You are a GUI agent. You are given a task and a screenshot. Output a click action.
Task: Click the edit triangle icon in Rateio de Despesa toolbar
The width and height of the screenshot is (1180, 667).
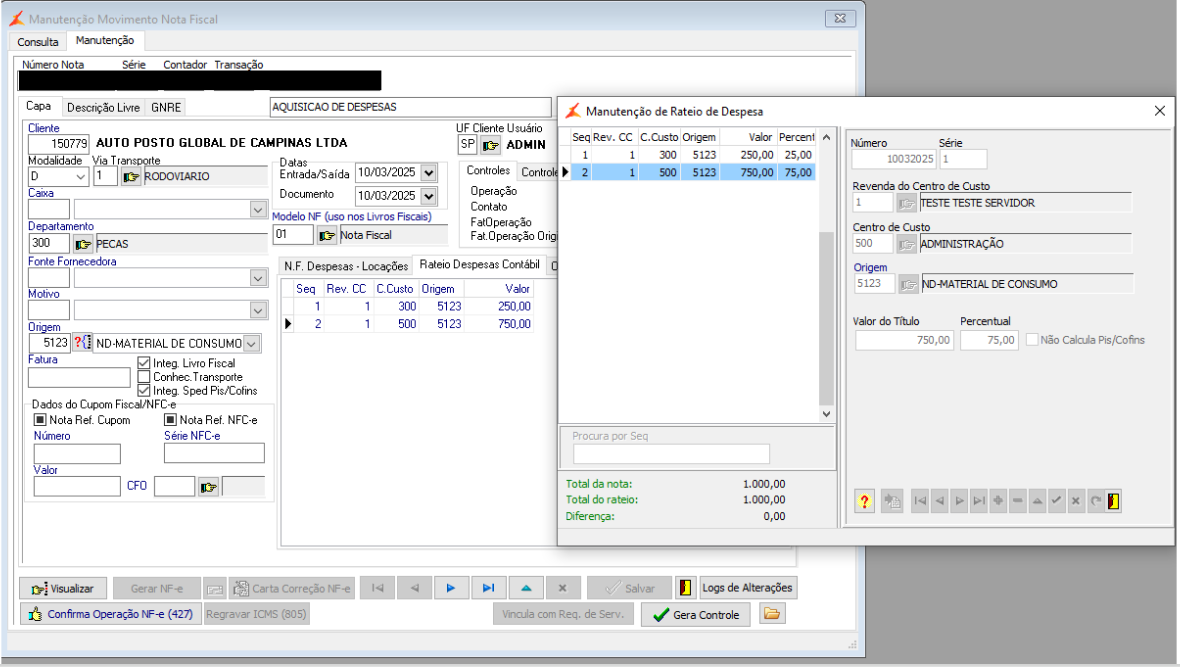tap(1037, 501)
